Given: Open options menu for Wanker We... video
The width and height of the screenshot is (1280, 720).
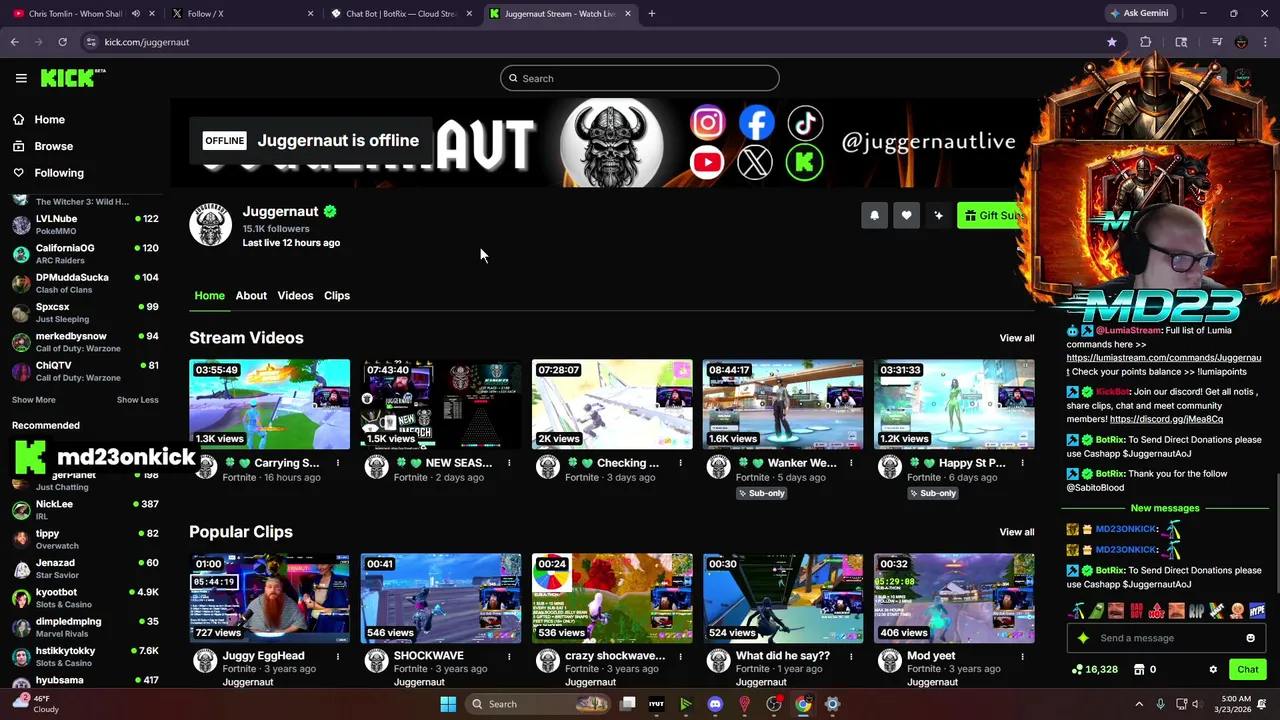Looking at the screenshot, I should pos(851,463).
